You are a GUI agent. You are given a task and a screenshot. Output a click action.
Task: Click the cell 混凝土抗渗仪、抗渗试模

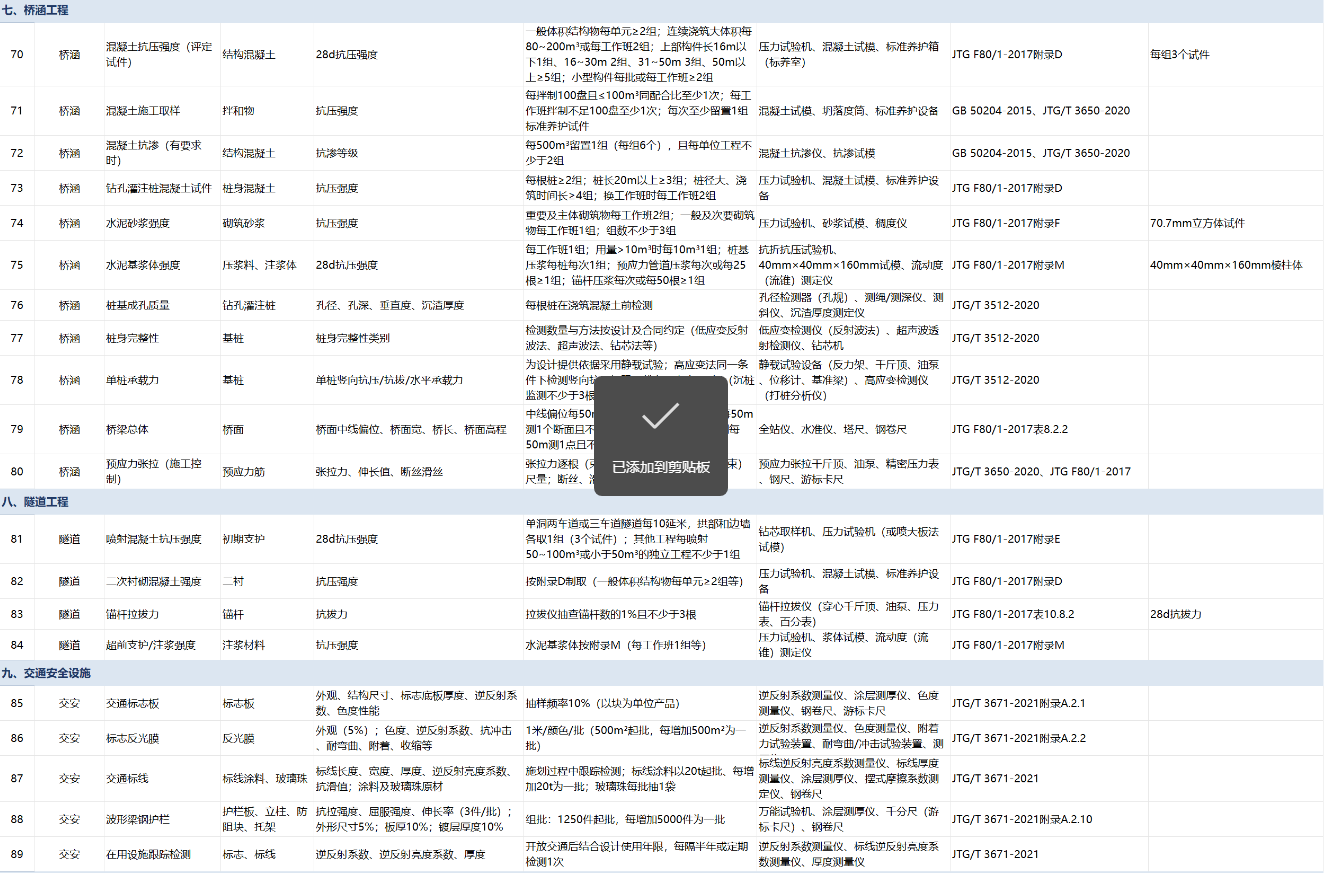pyautogui.click(x=817, y=153)
